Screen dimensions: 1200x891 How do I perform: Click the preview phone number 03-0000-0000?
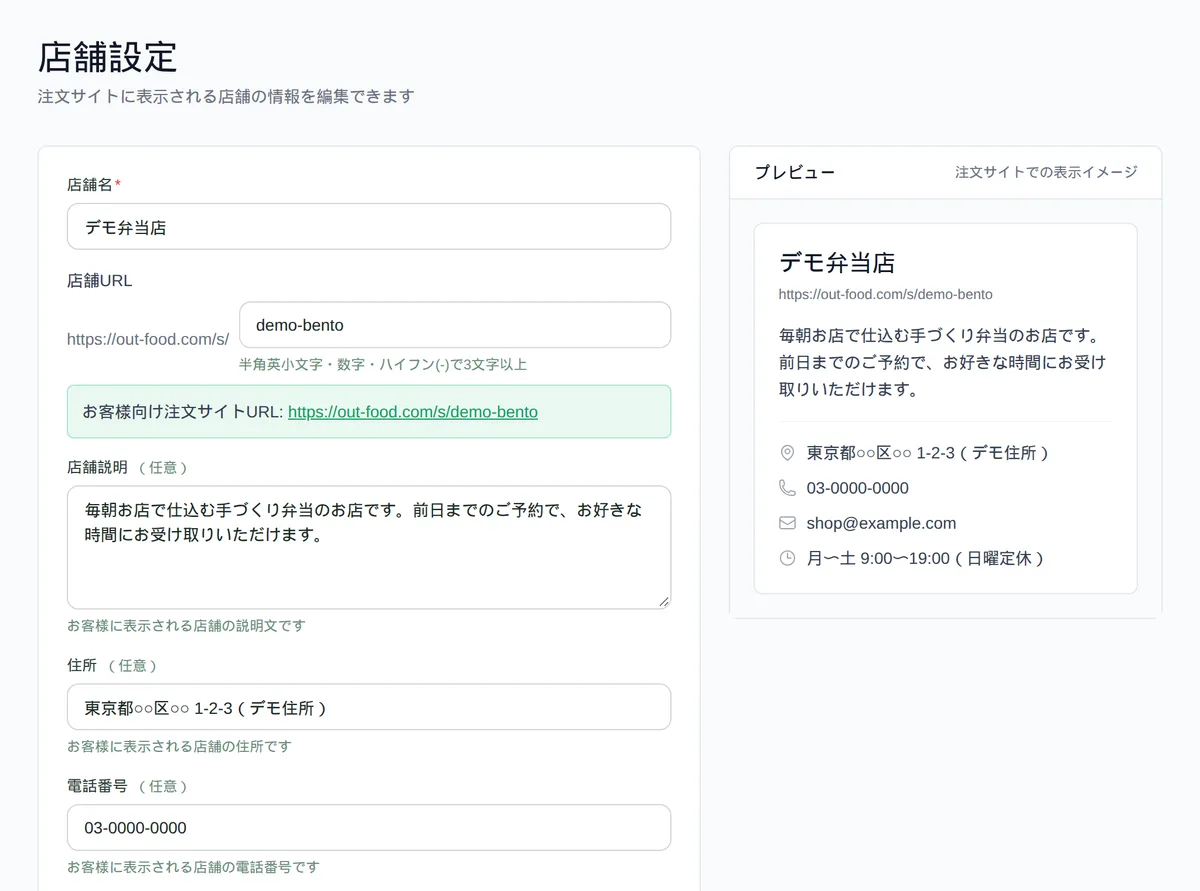click(858, 488)
